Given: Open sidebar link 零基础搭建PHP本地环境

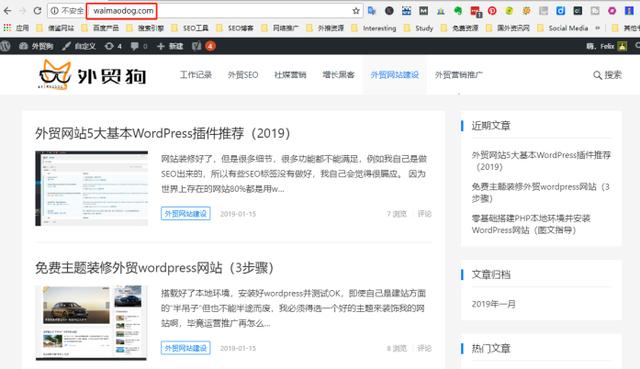Looking at the screenshot, I should pyautogui.click(x=531, y=224).
